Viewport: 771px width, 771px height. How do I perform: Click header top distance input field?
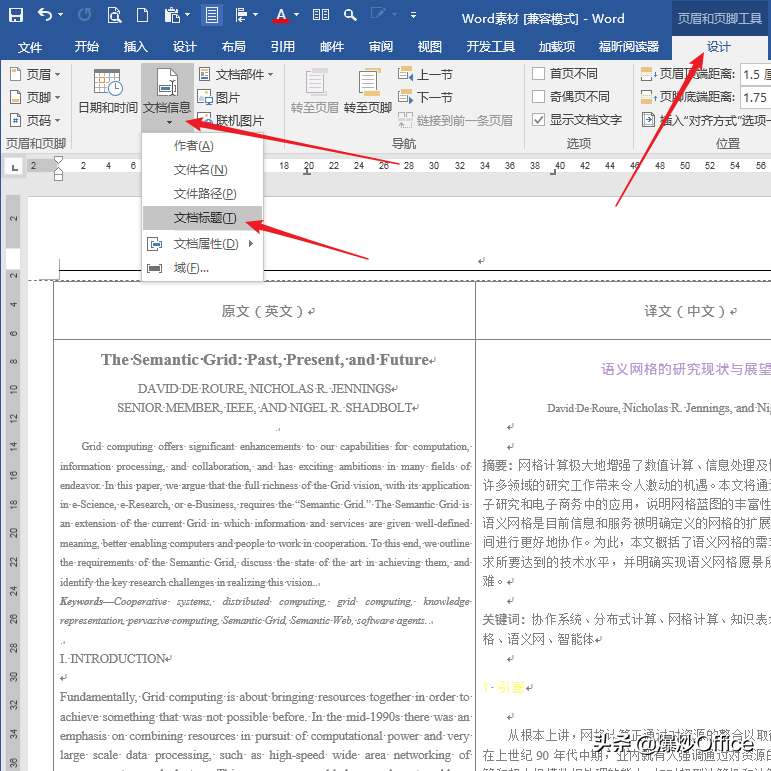pos(755,74)
